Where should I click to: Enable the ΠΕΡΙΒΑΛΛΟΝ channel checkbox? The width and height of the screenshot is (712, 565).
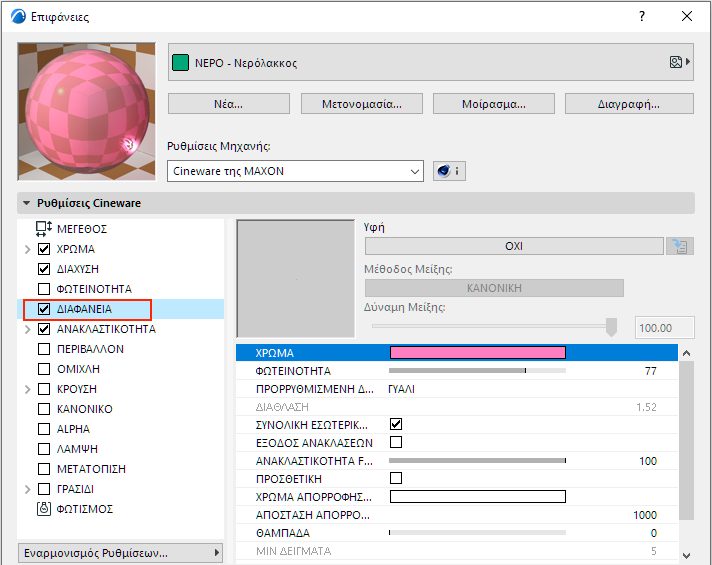[44, 349]
